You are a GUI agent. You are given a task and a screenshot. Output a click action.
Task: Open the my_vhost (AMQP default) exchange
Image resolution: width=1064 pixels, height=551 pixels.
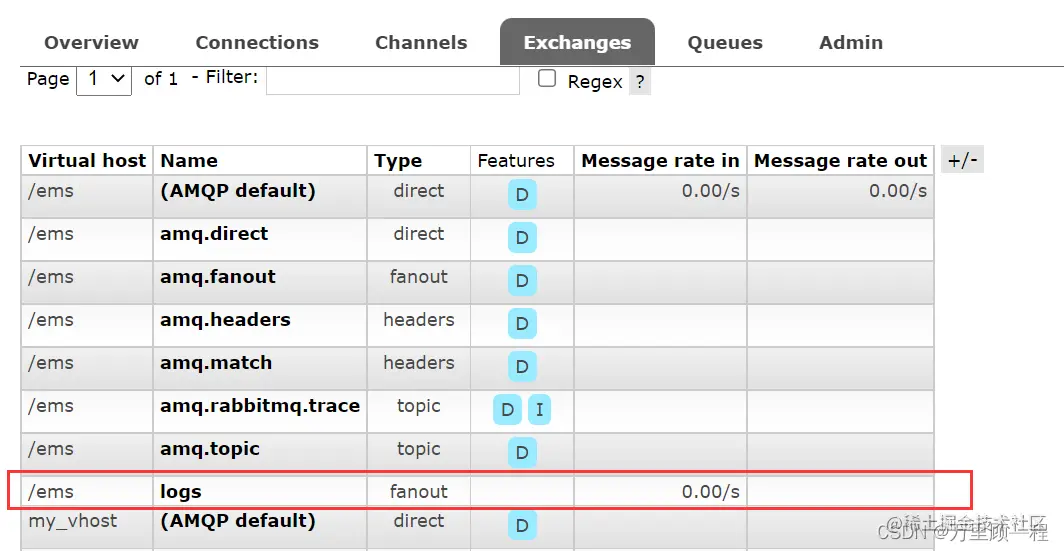click(x=238, y=521)
